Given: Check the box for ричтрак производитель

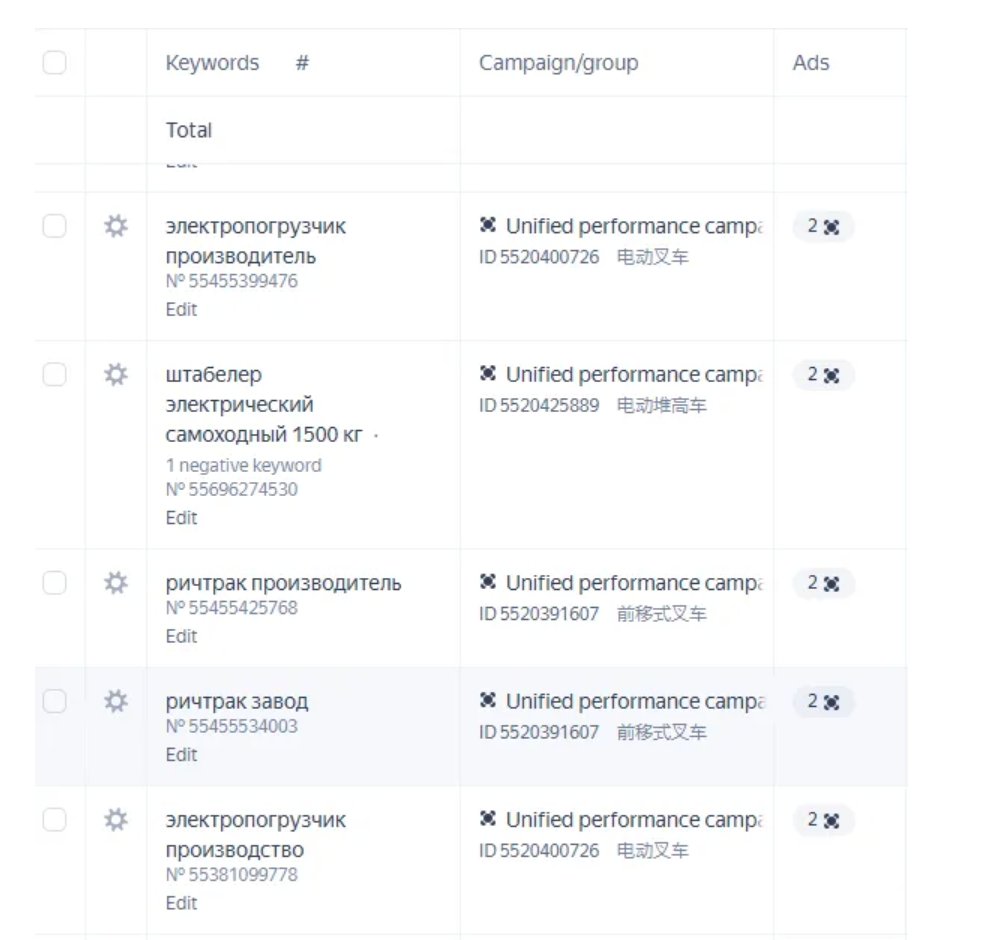Looking at the screenshot, I should pos(54,583).
